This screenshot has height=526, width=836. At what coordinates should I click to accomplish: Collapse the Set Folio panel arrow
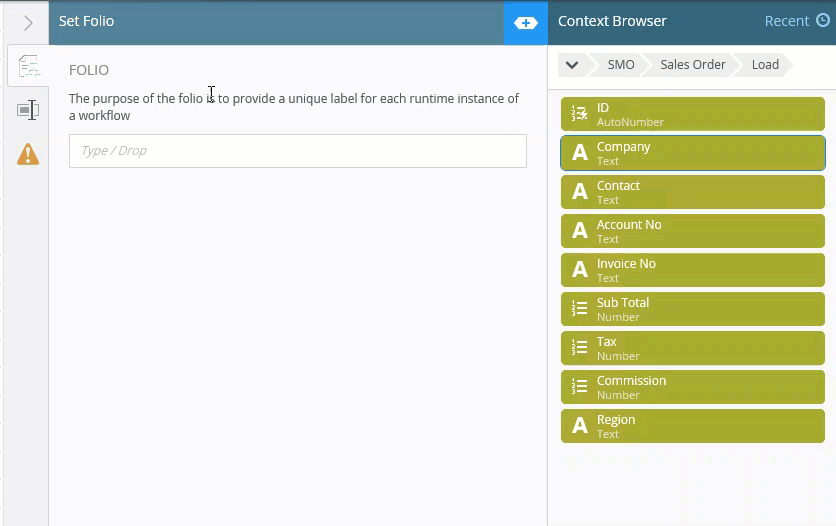28,22
